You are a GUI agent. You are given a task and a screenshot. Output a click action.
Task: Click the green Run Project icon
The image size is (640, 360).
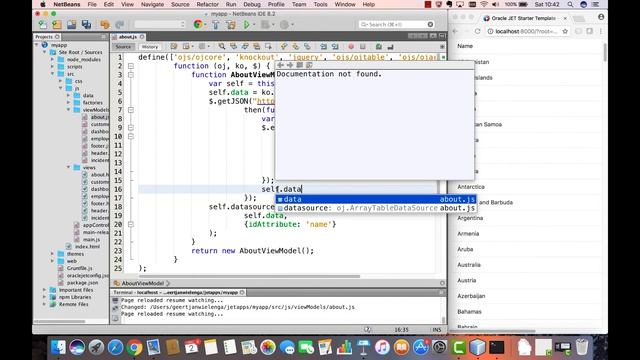pos(247,24)
